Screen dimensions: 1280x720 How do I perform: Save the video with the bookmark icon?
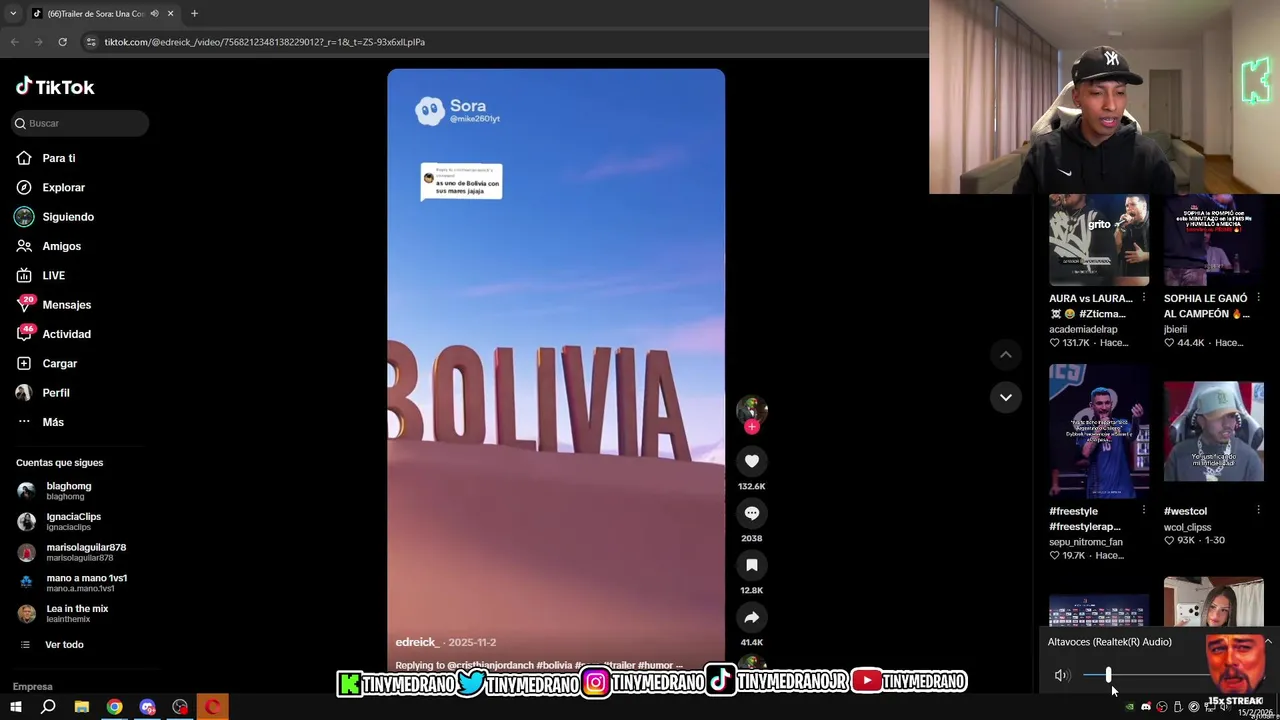point(752,565)
